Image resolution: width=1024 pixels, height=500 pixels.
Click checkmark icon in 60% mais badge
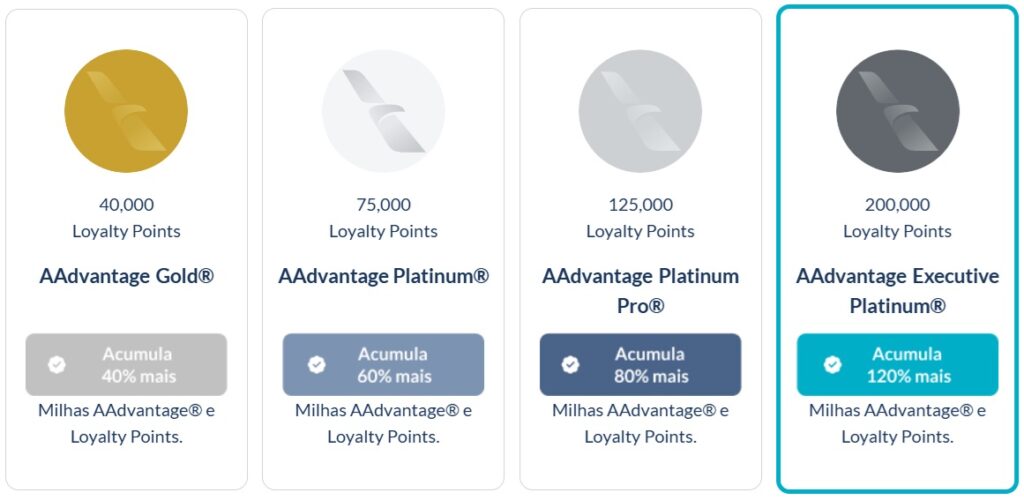coord(317,365)
